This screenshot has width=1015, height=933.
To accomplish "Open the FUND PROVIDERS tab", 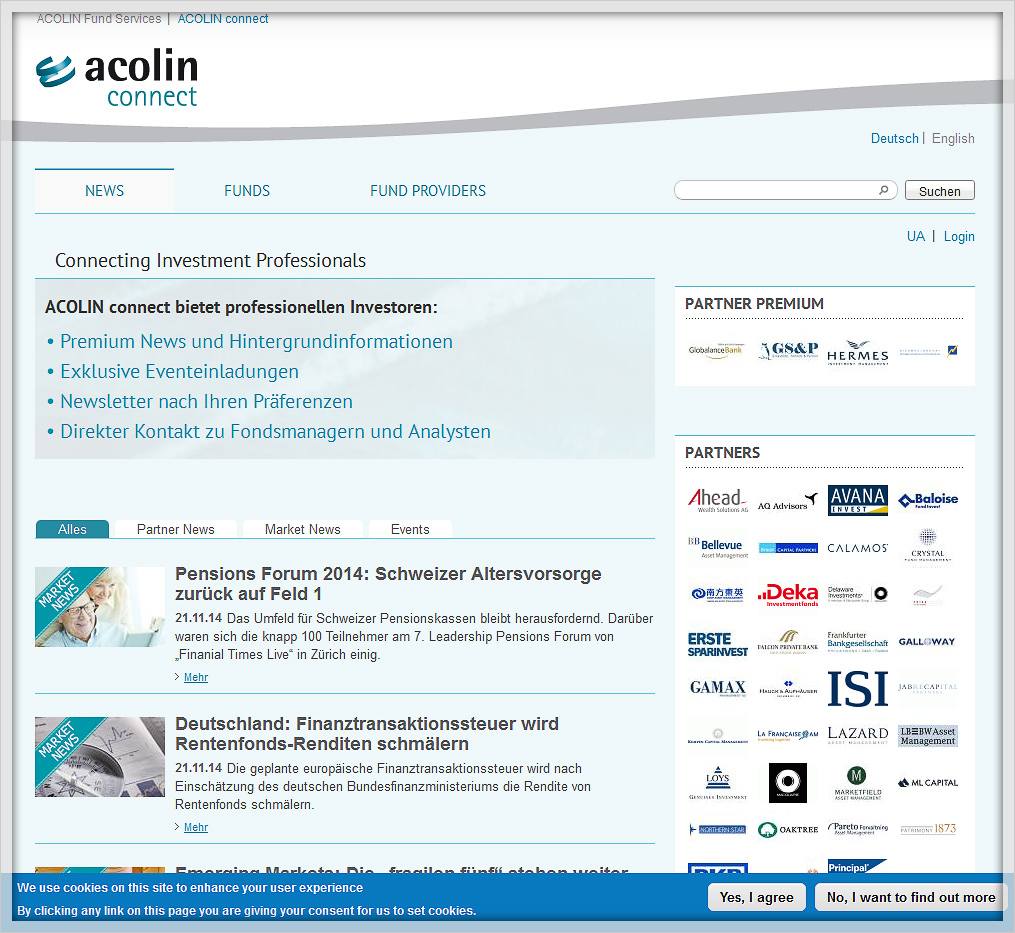I will [x=428, y=190].
